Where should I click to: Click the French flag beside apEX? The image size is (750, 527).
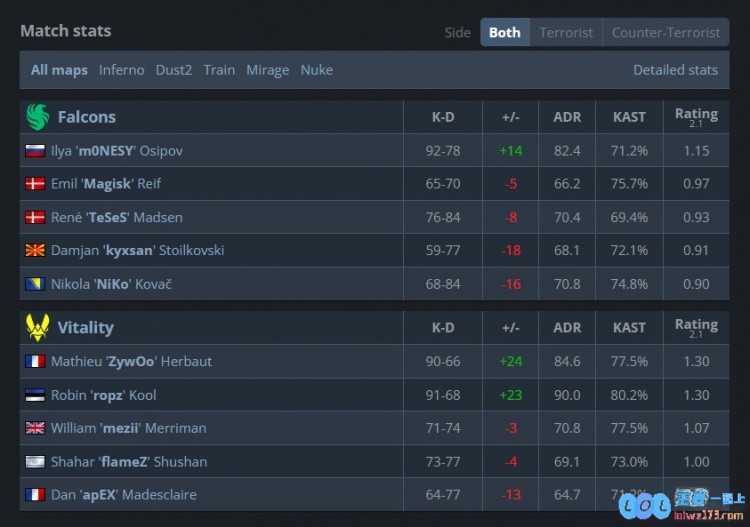click(35, 494)
